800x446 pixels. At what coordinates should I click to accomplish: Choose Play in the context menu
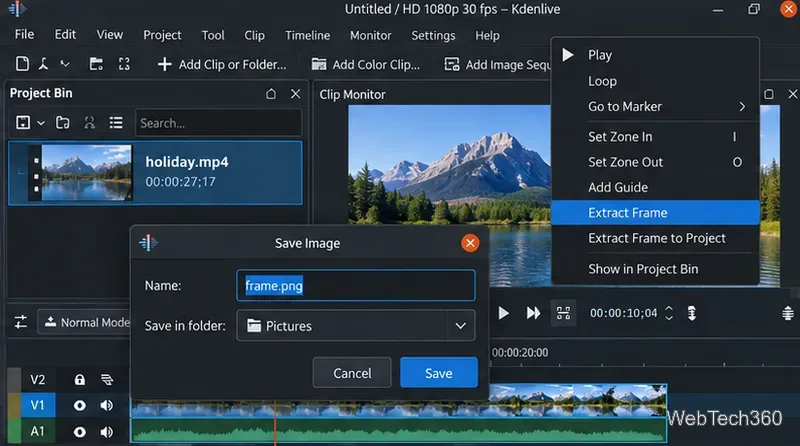click(655, 55)
